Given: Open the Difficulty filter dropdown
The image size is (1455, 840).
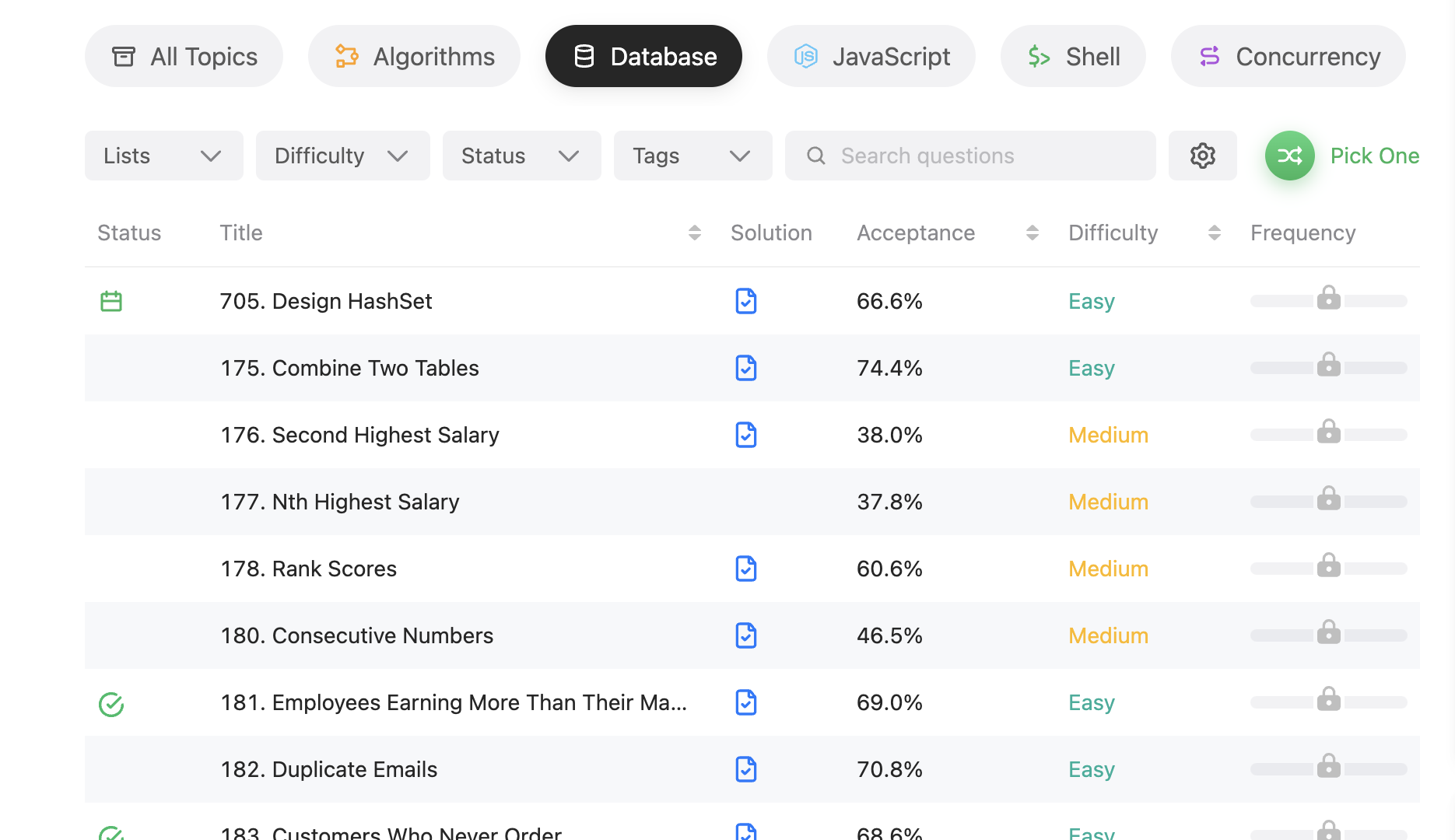Looking at the screenshot, I should point(342,156).
